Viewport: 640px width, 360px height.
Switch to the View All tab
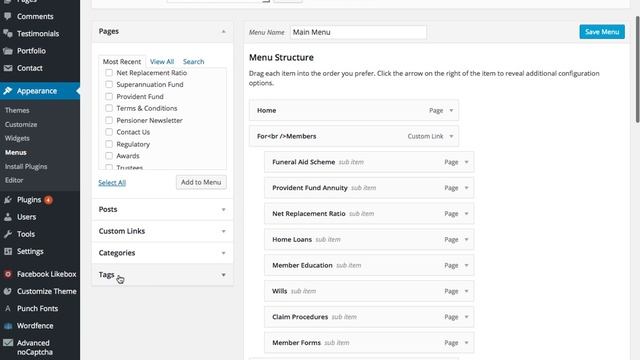(x=162, y=62)
